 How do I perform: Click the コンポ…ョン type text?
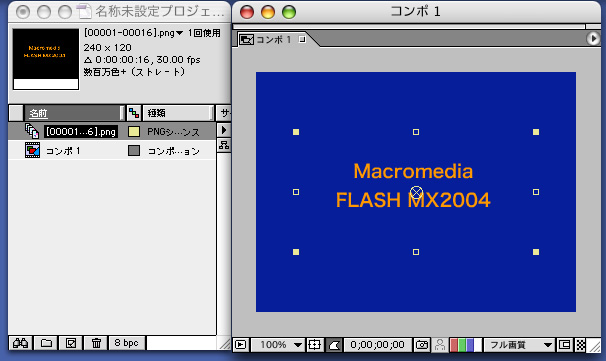click(x=174, y=151)
